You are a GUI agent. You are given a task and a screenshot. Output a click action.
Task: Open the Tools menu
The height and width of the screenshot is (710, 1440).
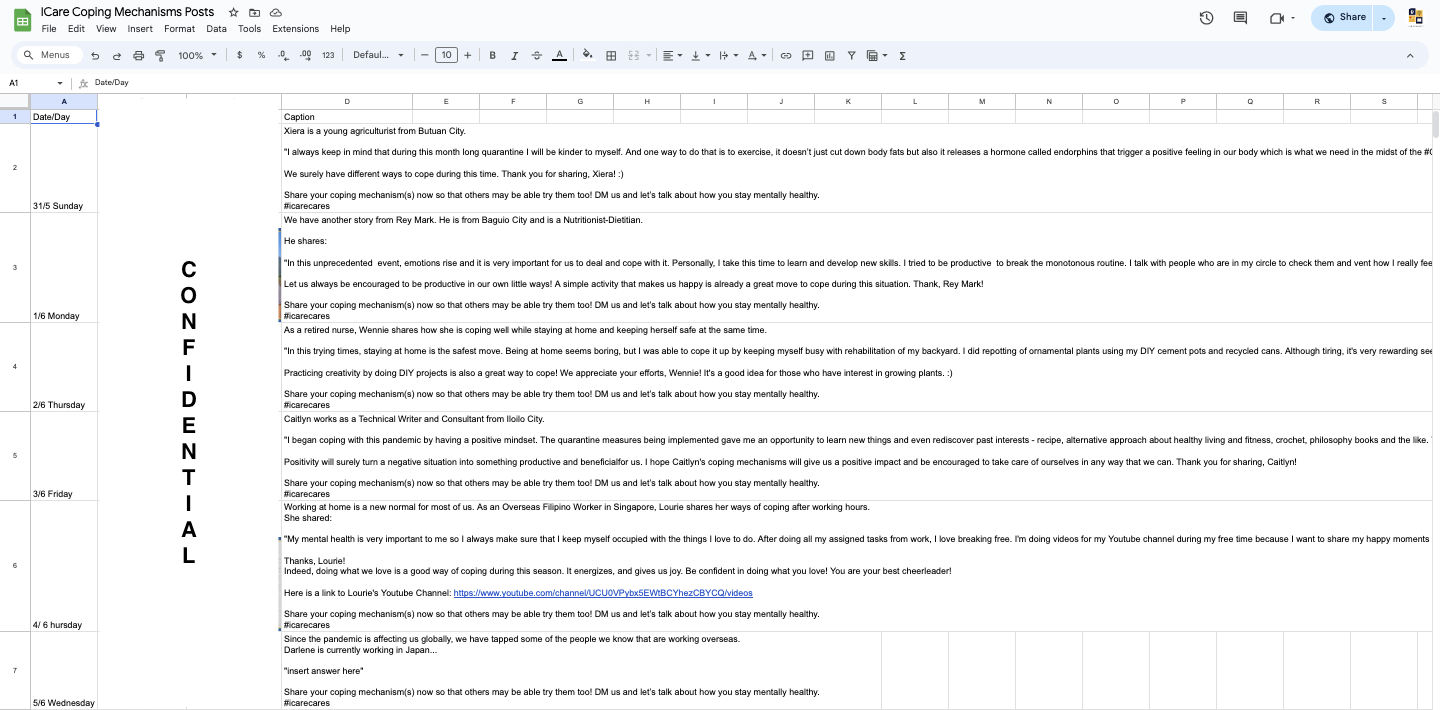click(x=250, y=29)
